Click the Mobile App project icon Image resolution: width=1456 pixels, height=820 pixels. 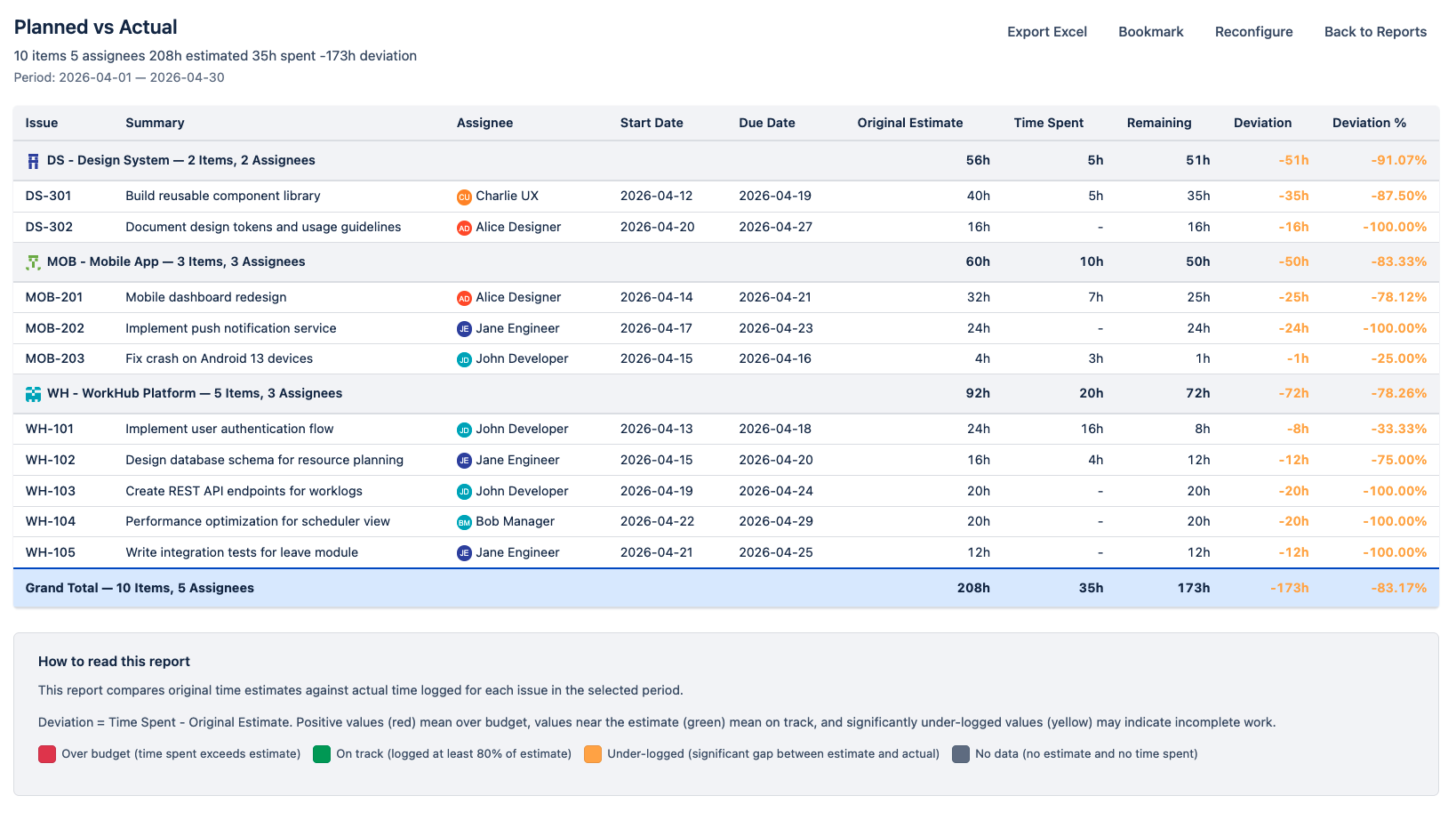[x=33, y=262]
